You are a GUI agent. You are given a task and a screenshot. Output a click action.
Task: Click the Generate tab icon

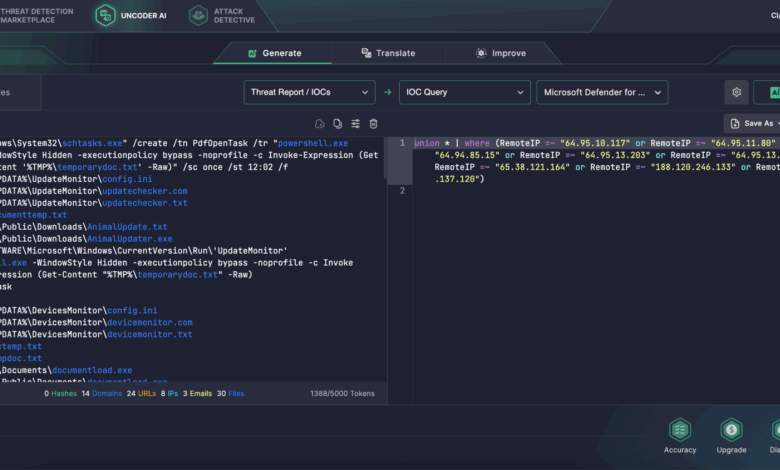click(252, 53)
